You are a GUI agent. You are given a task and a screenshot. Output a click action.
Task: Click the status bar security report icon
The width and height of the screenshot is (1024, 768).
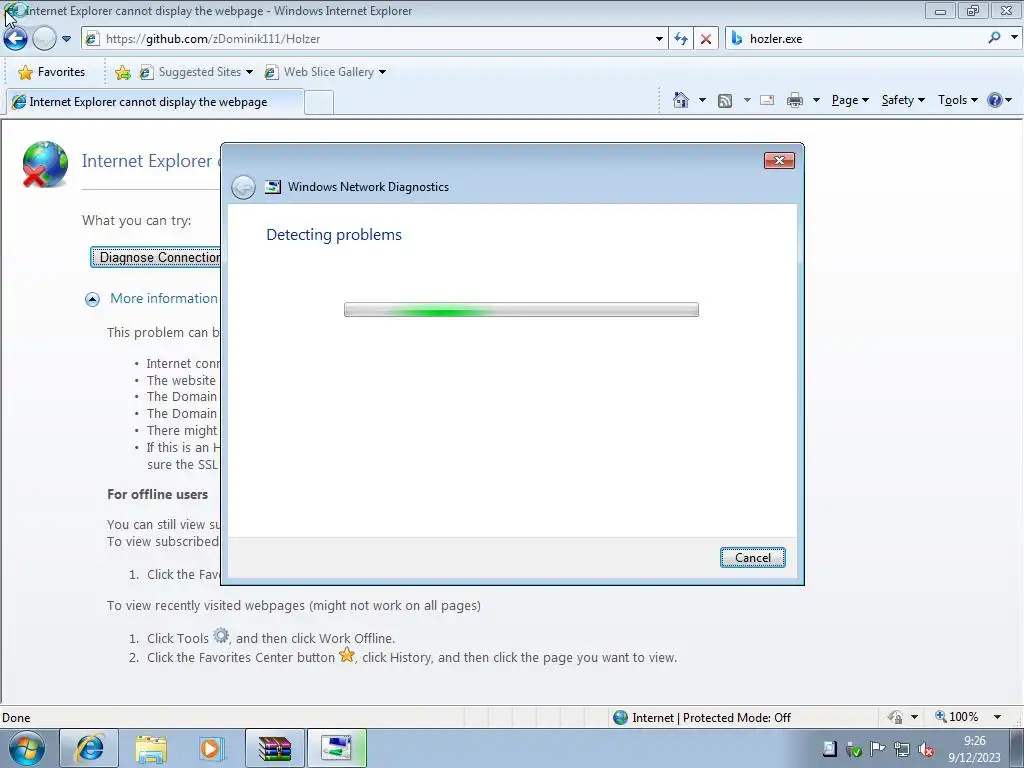click(x=895, y=717)
